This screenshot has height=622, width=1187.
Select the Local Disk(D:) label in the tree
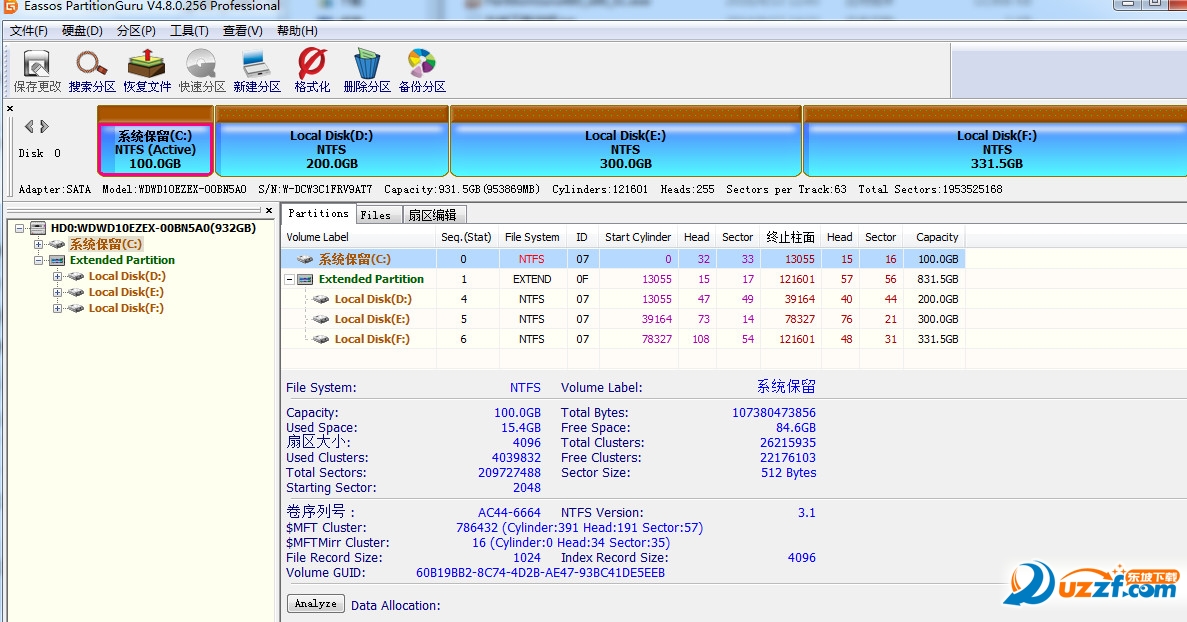pyautogui.click(x=127, y=276)
